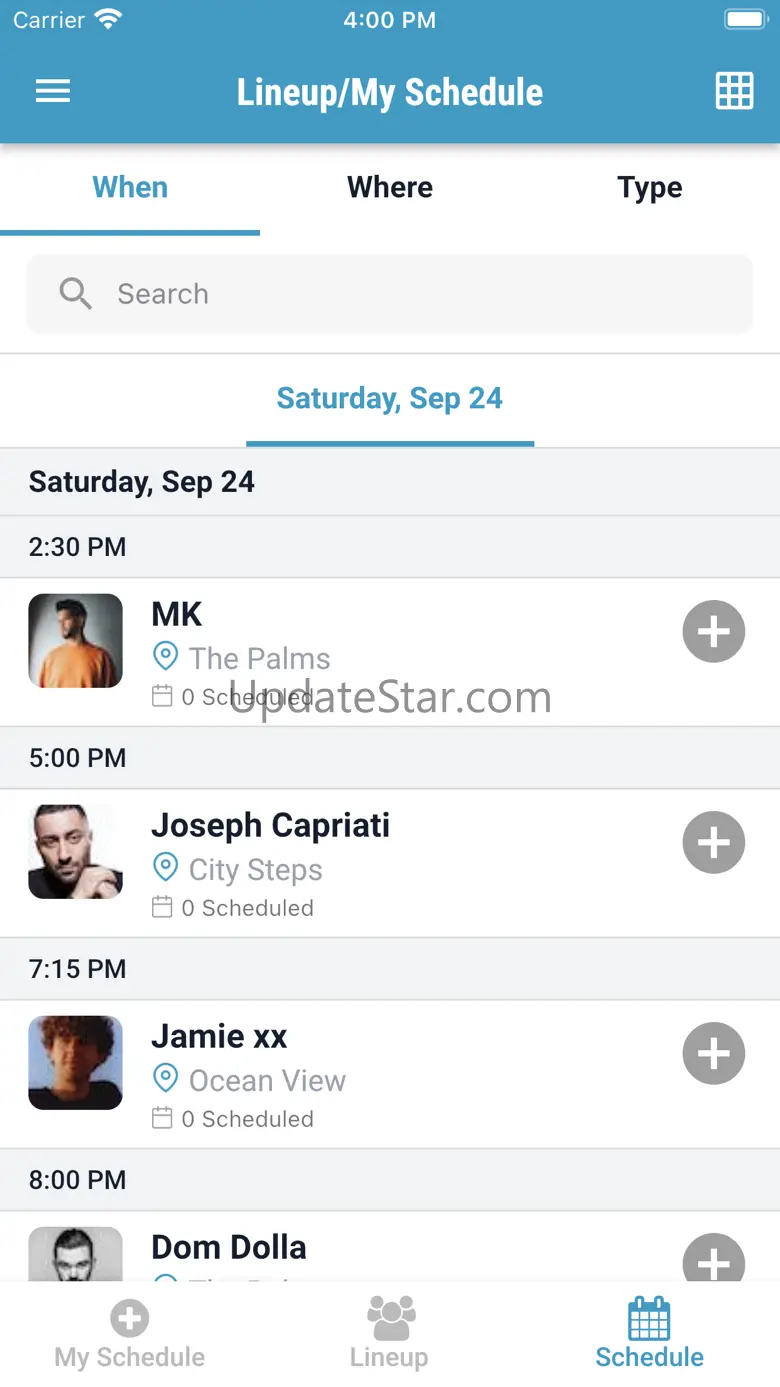Screen dimensions: 780x1387
Task: Go to My Schedule in bottom bar
Action: (x=130, y=1335)
